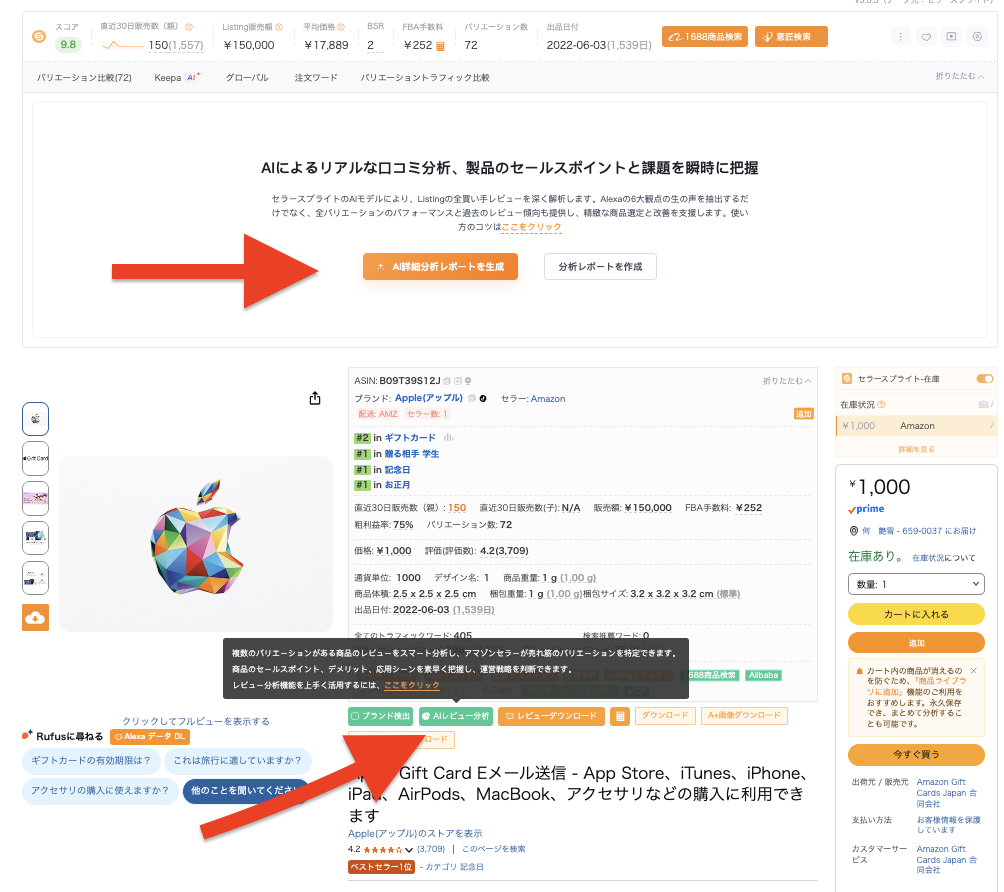The width and height of the screenshot is (1004, 892).
Task: Add item with カートに入れる button
Action: click(916, 614)
